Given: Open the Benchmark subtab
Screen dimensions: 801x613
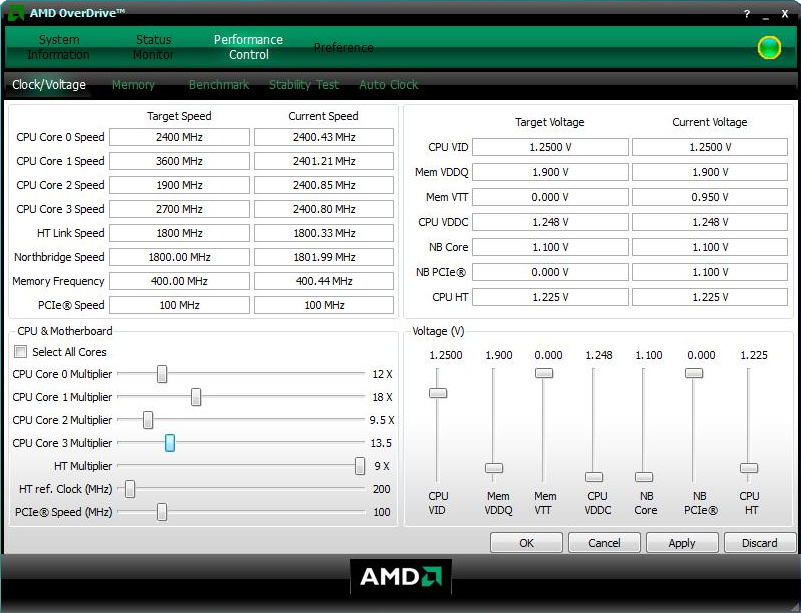Looking at the screenshot, I should [x=218, y=85].
